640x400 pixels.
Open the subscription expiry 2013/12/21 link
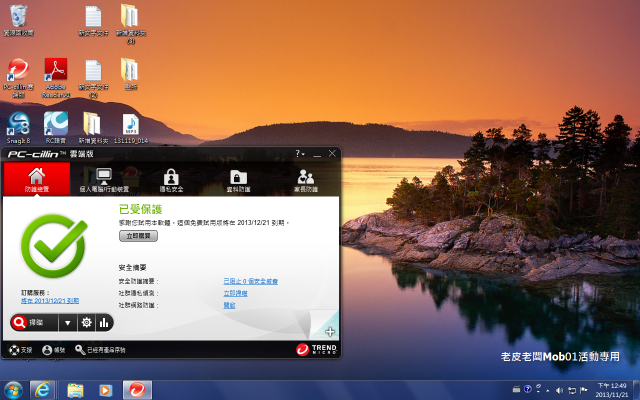click(x=50, y=301)
